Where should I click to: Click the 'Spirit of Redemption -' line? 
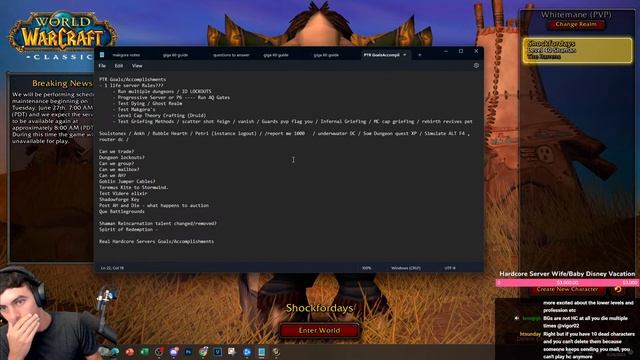click(x=128, y=229)
